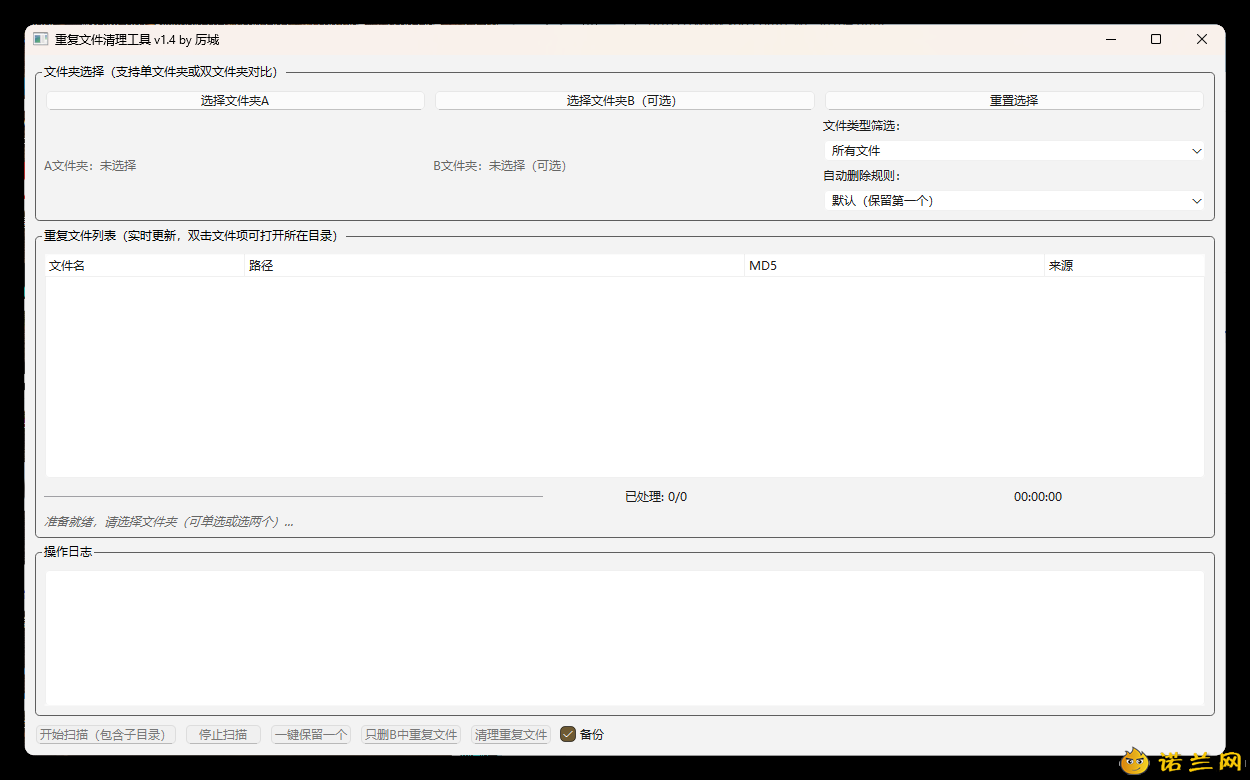
Task: Click the 00:00:00 elapsed timer text
Action: click(x=1038, y=497)
